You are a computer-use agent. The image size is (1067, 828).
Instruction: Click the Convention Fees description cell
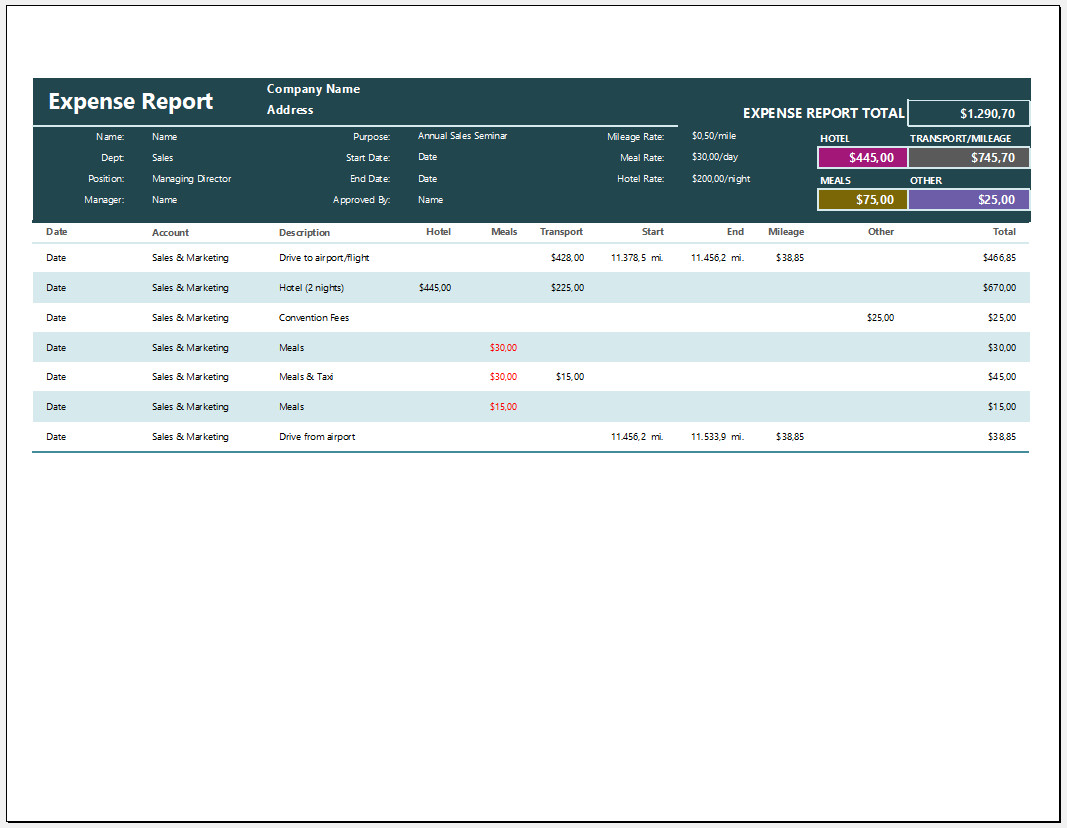pyautogui.click(x=314, y=318)
